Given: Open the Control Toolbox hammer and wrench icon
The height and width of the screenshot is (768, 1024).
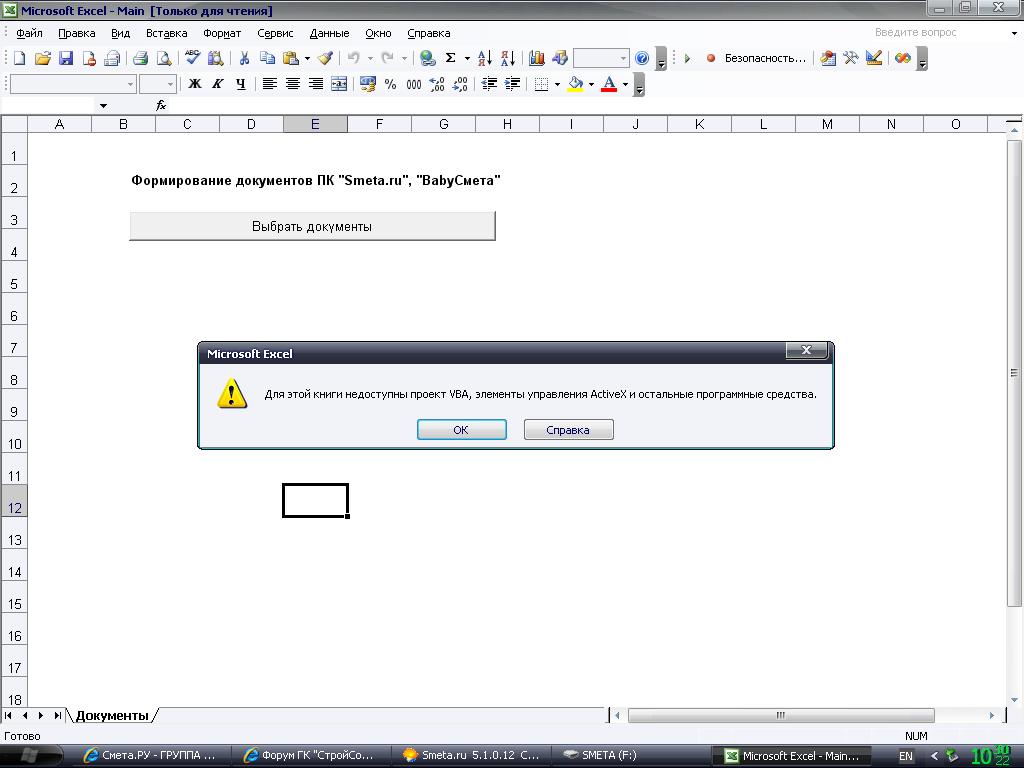Looking at the screenshot, I should pos(851,58).
